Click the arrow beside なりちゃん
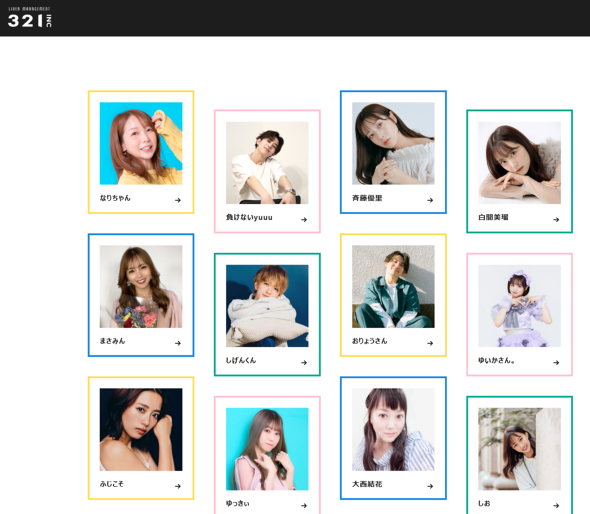590x514 pixels. (178, 200)
